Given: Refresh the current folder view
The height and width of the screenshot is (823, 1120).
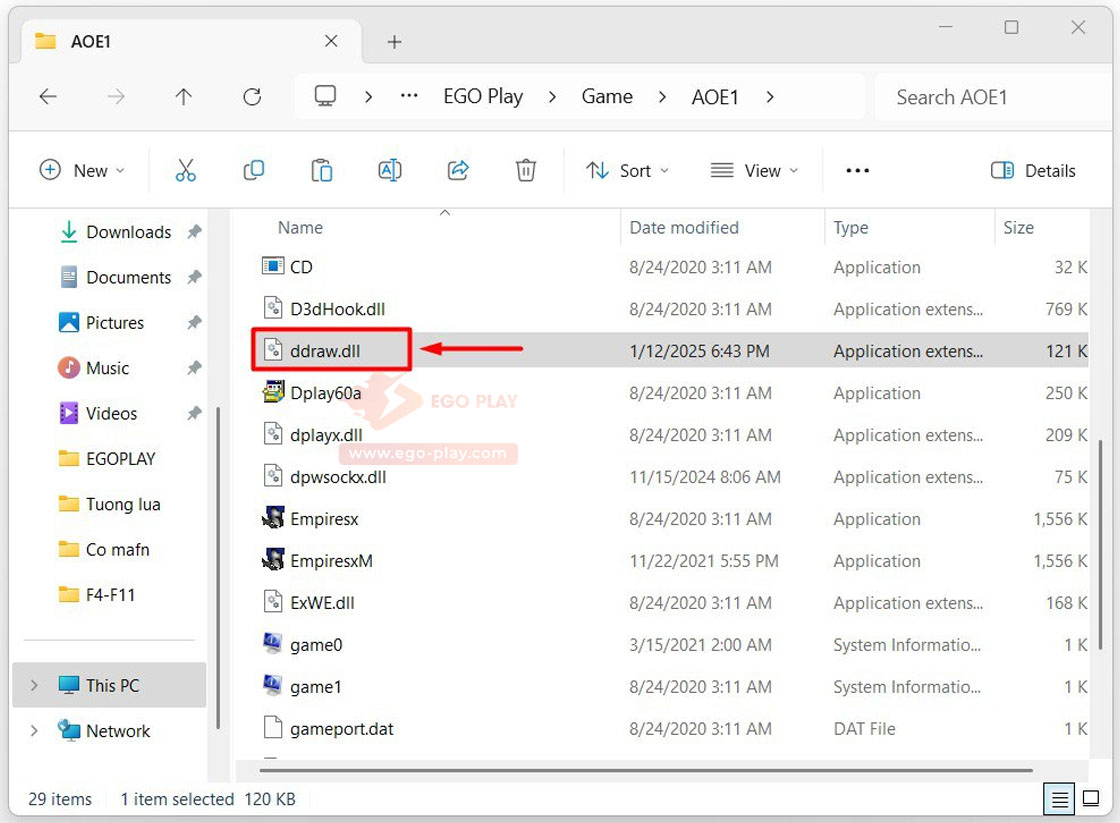Looking at the screenshot, I should 252,97.
